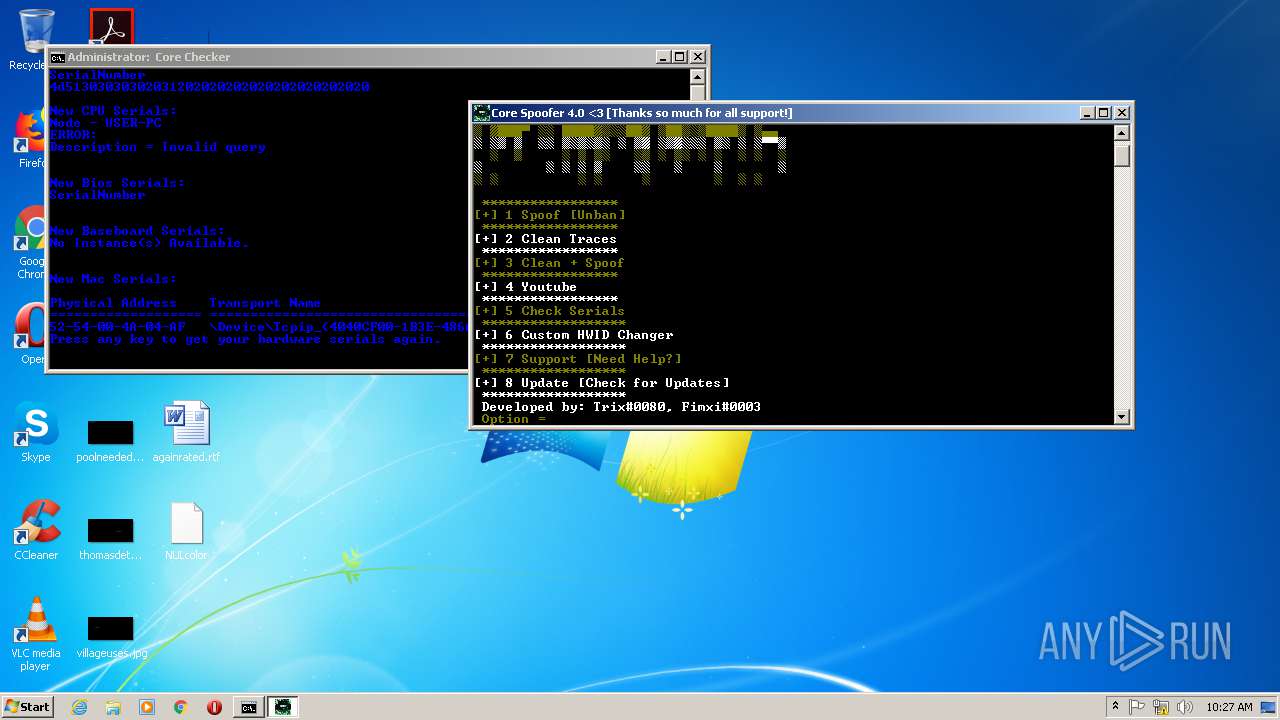Switch to Core Checker cmd taskbar button
The width and height of the screenshot is (1280, 720).
248,707
